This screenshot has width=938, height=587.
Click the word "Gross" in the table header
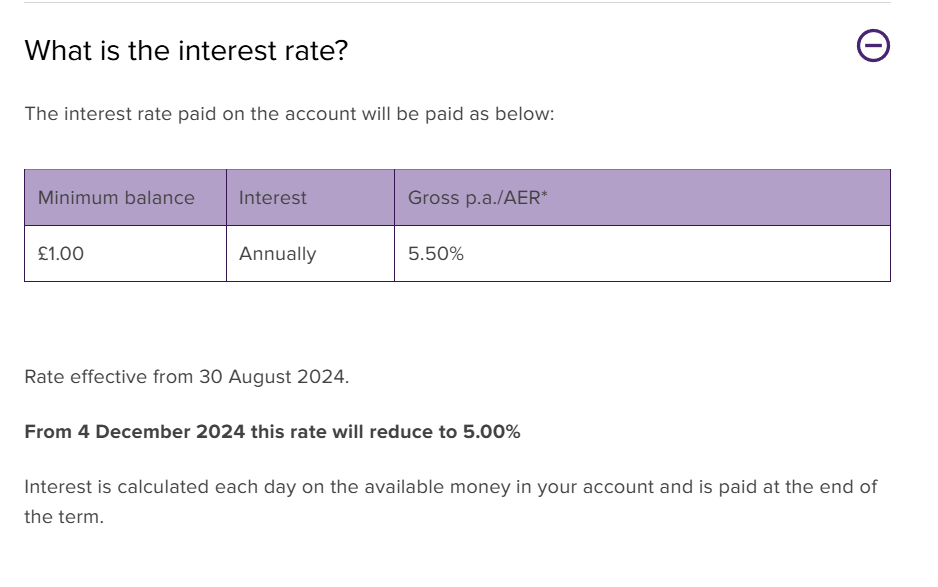[x=434, y=197]
